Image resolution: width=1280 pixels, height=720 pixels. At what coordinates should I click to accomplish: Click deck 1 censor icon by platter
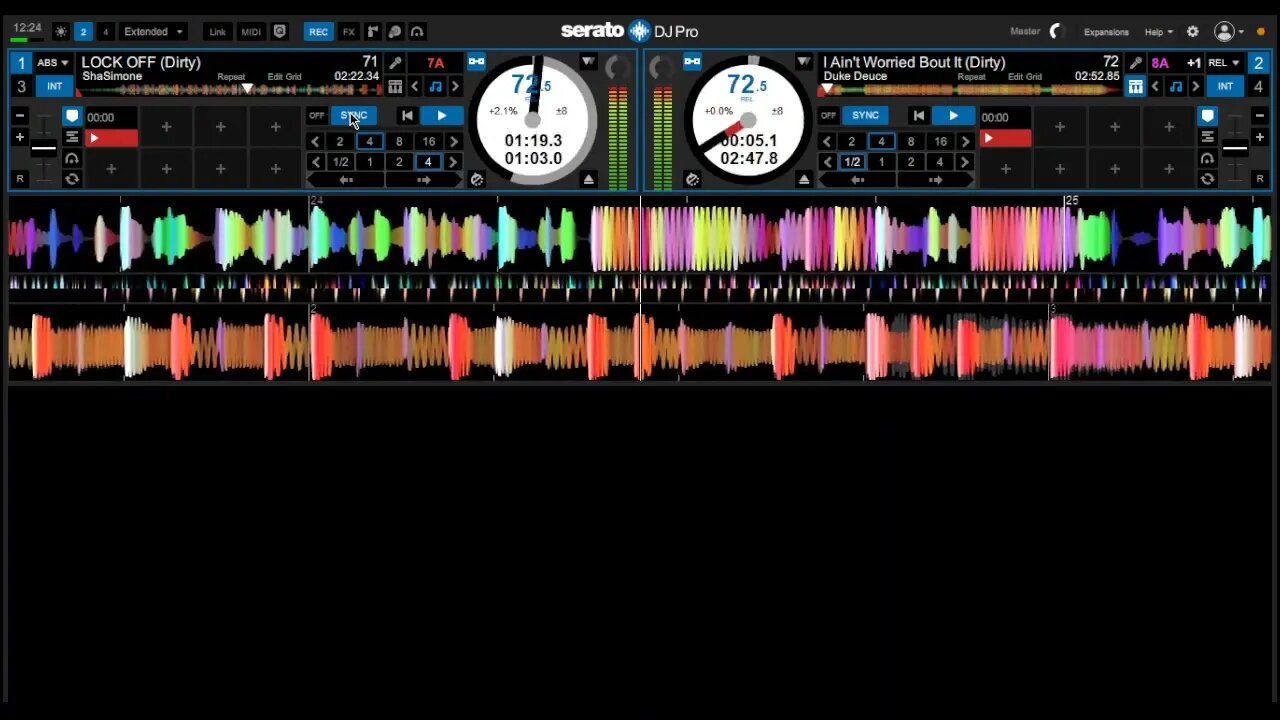tap(477, 180)
